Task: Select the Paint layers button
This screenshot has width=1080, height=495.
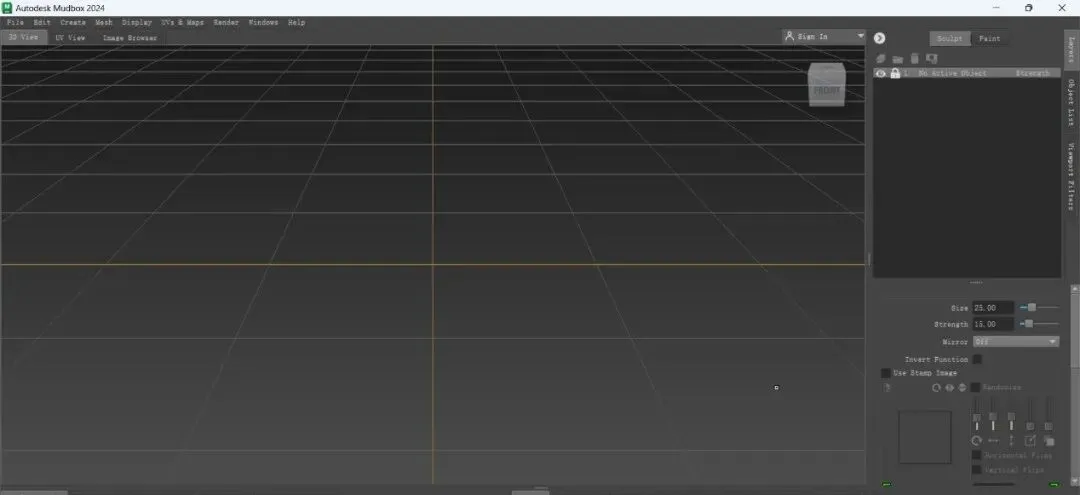Action: click(x=990, y=39)
